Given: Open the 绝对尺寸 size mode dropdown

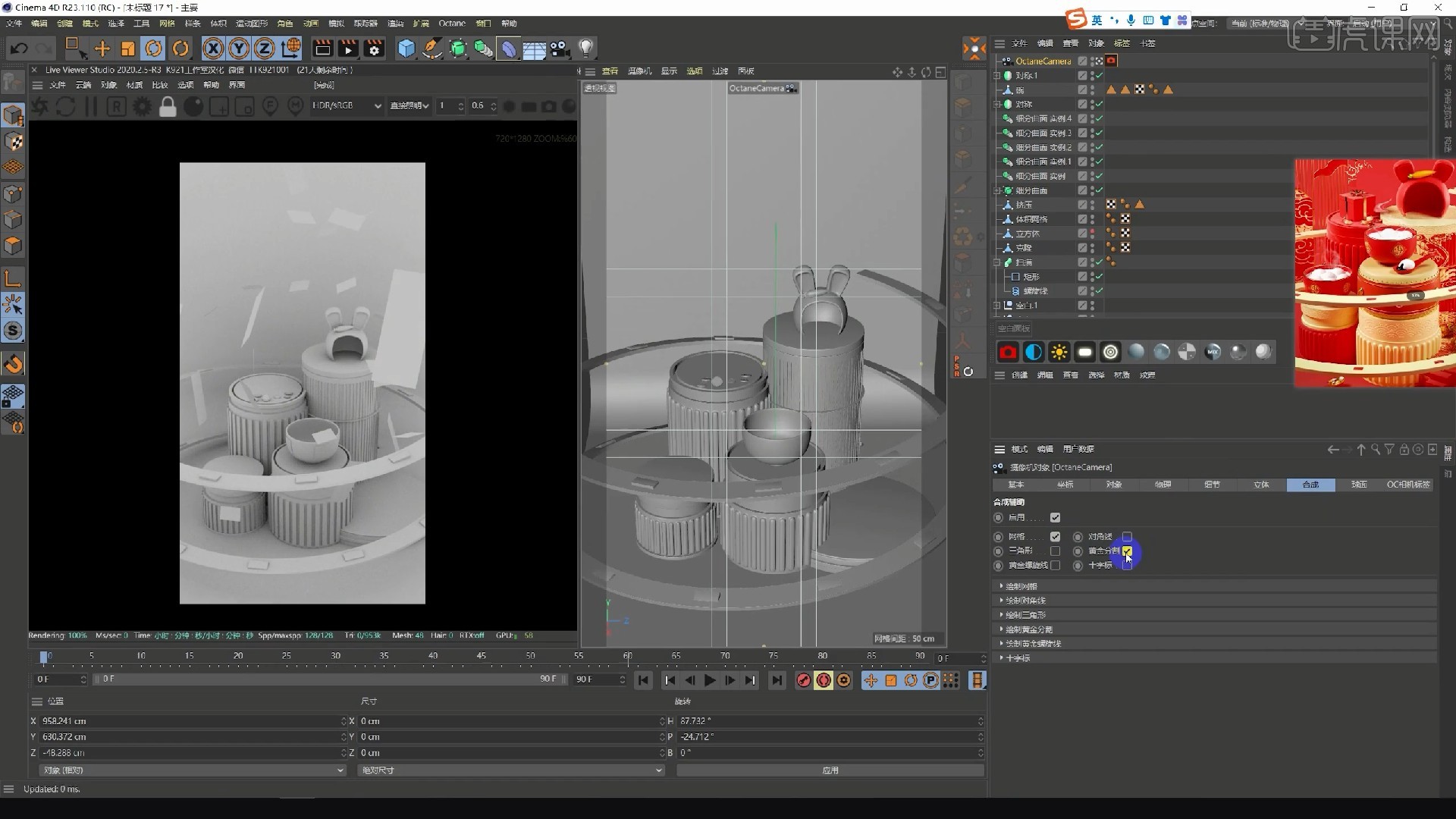Looking at the screenshot, I should (510, 770).
